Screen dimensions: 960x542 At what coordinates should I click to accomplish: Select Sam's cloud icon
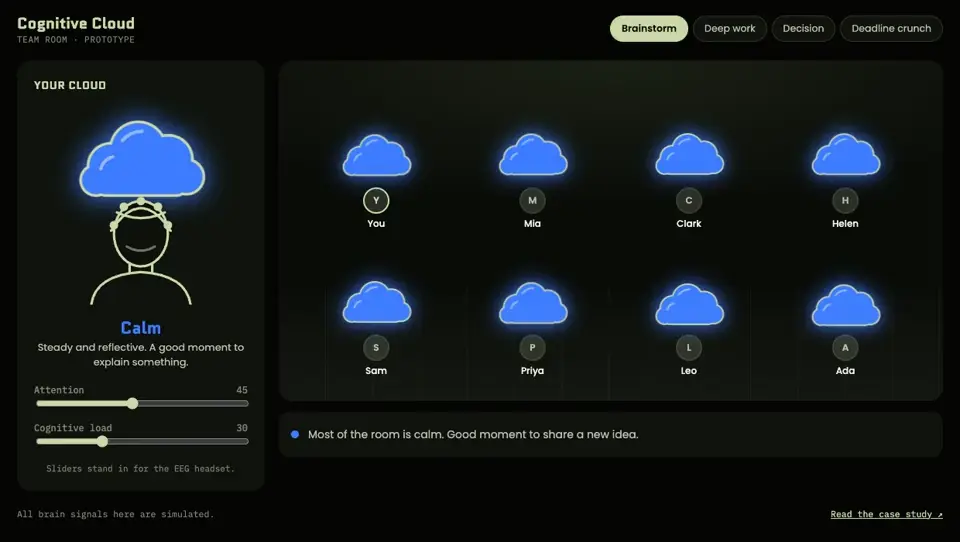click(x=377, y=303)
